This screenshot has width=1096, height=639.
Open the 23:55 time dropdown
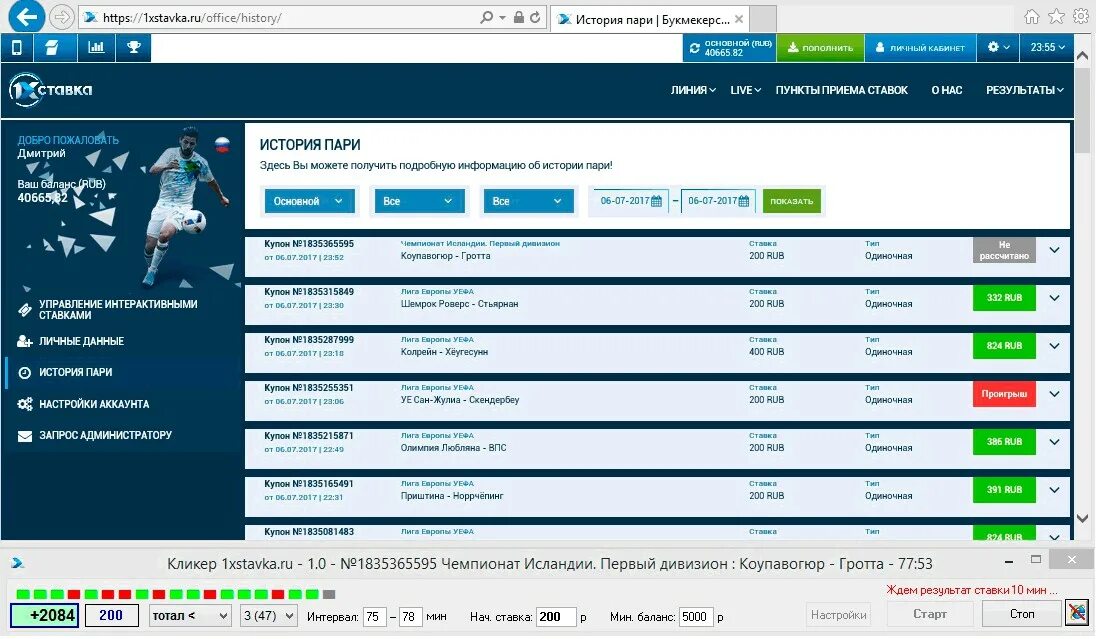point(1047,48)
